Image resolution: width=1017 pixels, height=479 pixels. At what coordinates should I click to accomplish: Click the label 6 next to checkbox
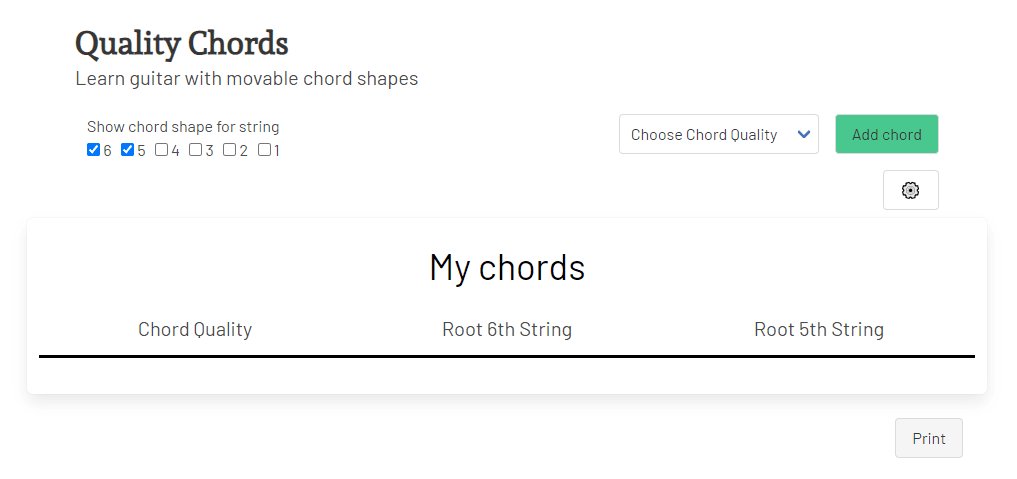107,150
